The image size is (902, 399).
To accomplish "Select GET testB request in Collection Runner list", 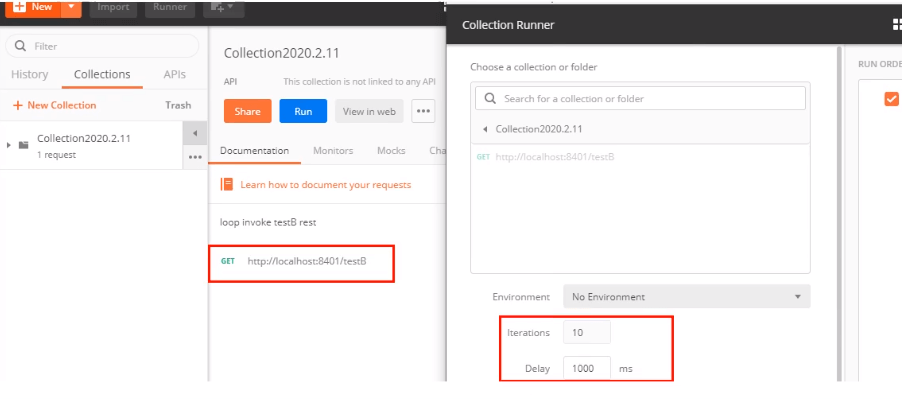I will tap(545, 156).
